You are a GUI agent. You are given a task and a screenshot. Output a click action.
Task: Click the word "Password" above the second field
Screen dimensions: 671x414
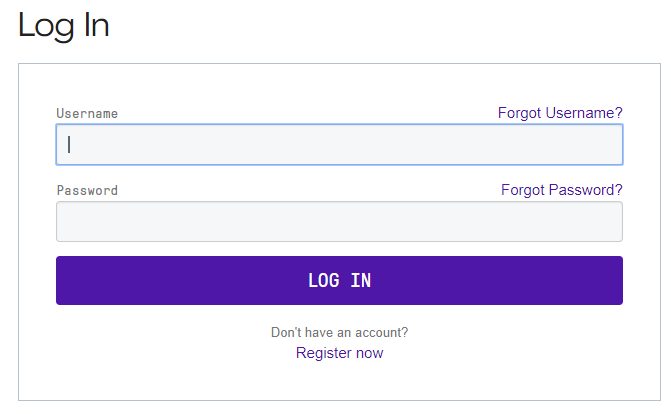pyautogui.click(x=87, y=190)
